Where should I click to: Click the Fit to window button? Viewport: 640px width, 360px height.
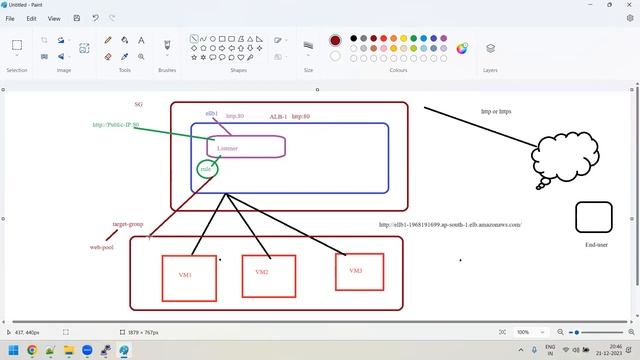[x=502, y=332]
